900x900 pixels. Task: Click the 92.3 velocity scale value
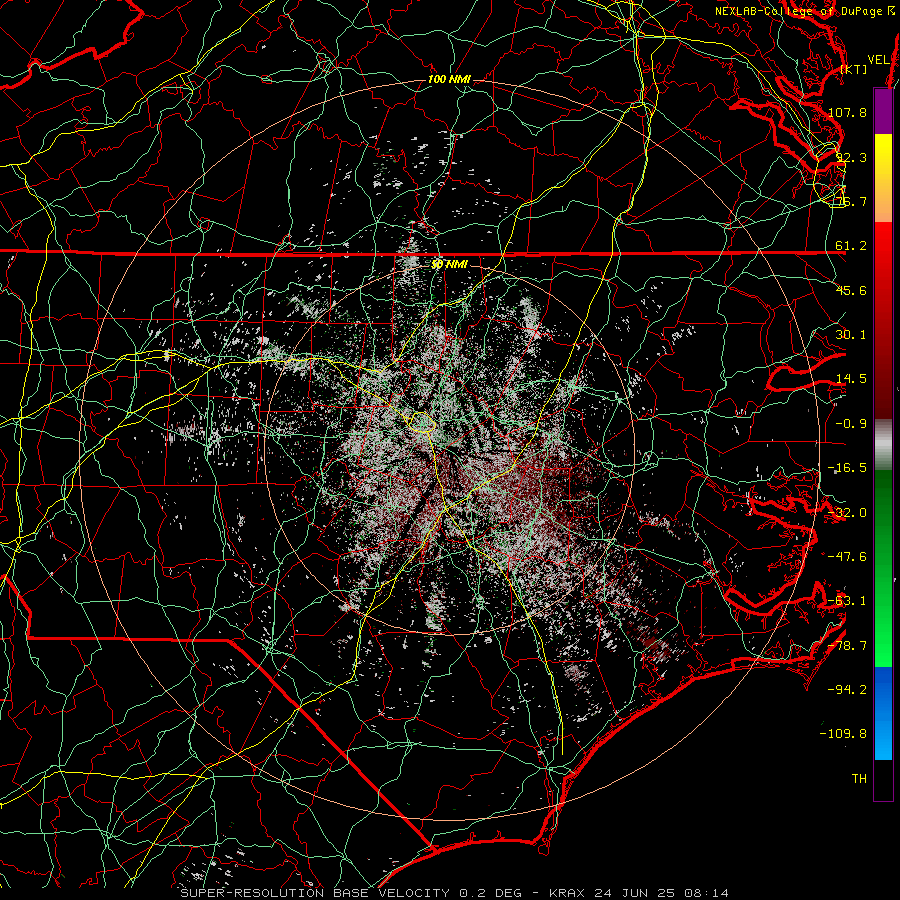pyautogui.click(x=851, y=157)
